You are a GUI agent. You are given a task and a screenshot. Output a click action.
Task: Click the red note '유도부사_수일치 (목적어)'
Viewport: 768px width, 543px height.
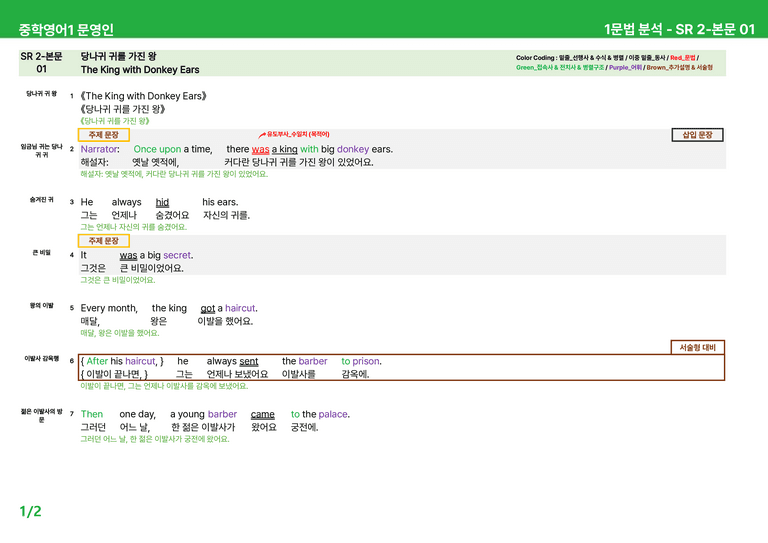point(298,134)
